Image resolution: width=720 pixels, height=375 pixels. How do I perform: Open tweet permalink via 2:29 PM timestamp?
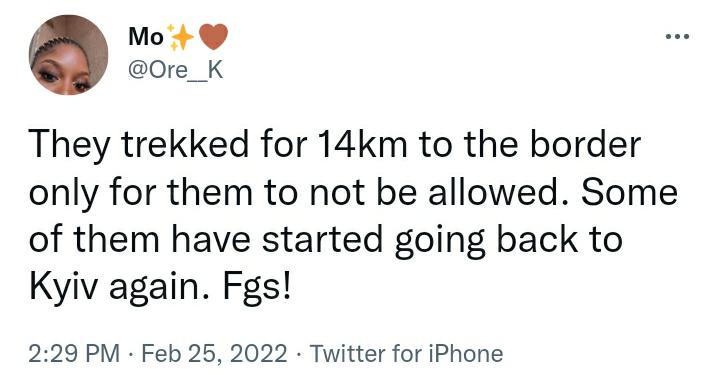(74, 353)
